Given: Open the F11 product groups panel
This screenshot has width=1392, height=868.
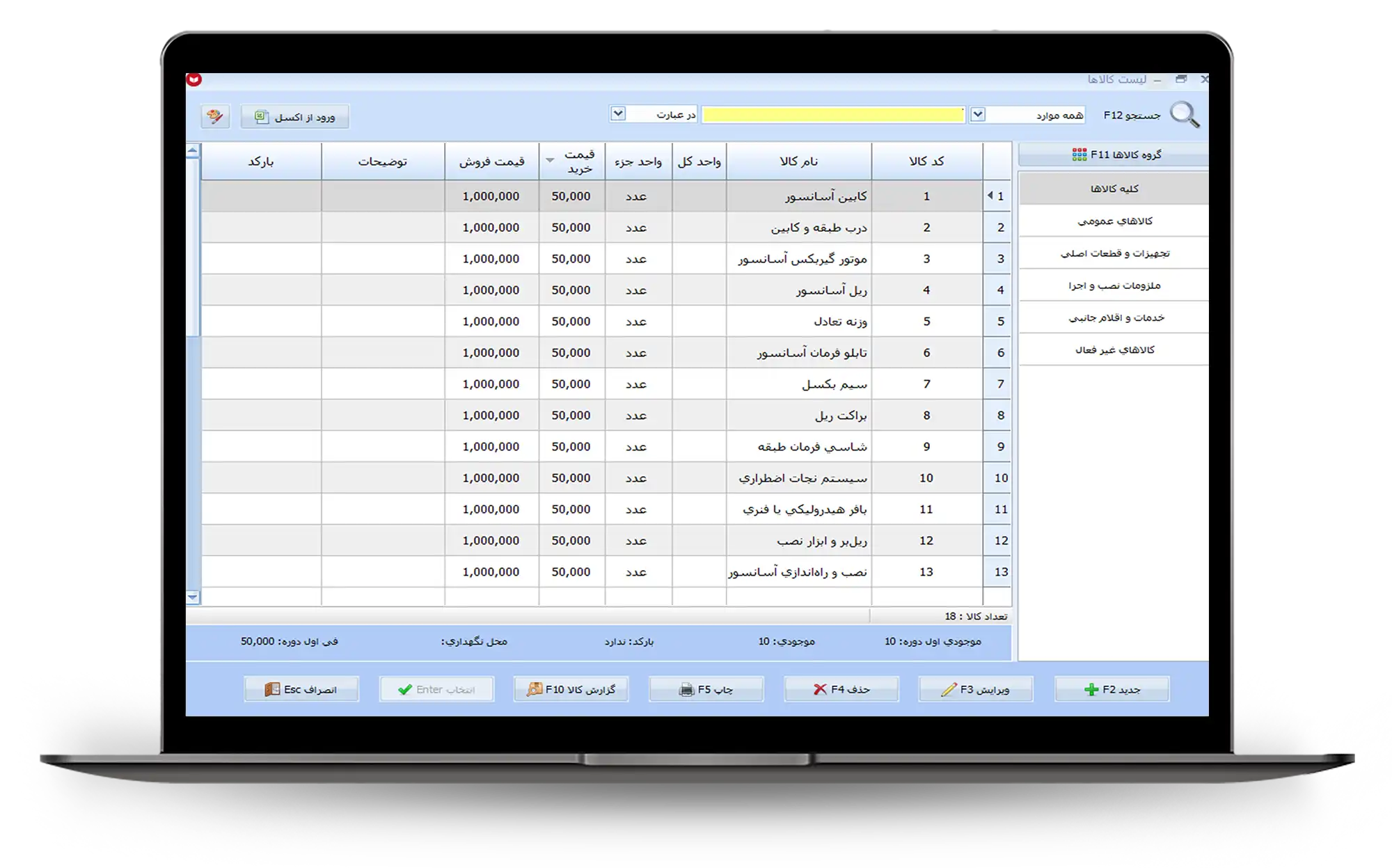Looking at the screenshot, I should (x=1115, y=155).
